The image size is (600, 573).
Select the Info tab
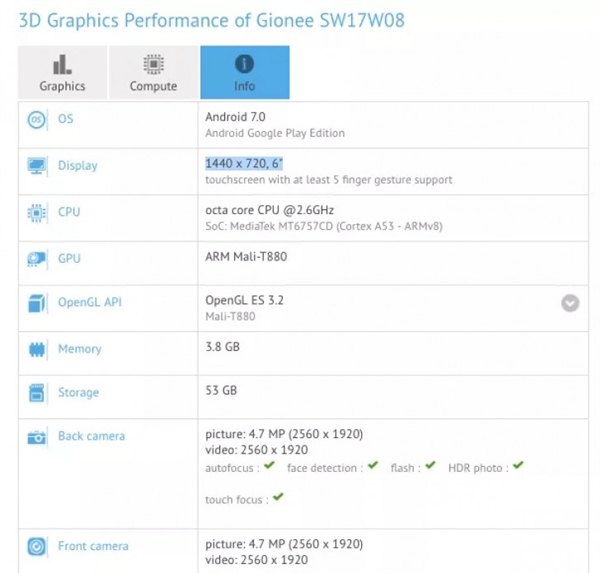coord(245,73)
